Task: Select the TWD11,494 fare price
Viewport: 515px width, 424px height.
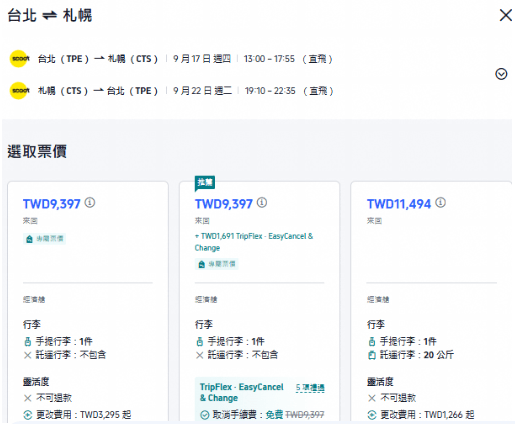Action: tap(399, 204)
